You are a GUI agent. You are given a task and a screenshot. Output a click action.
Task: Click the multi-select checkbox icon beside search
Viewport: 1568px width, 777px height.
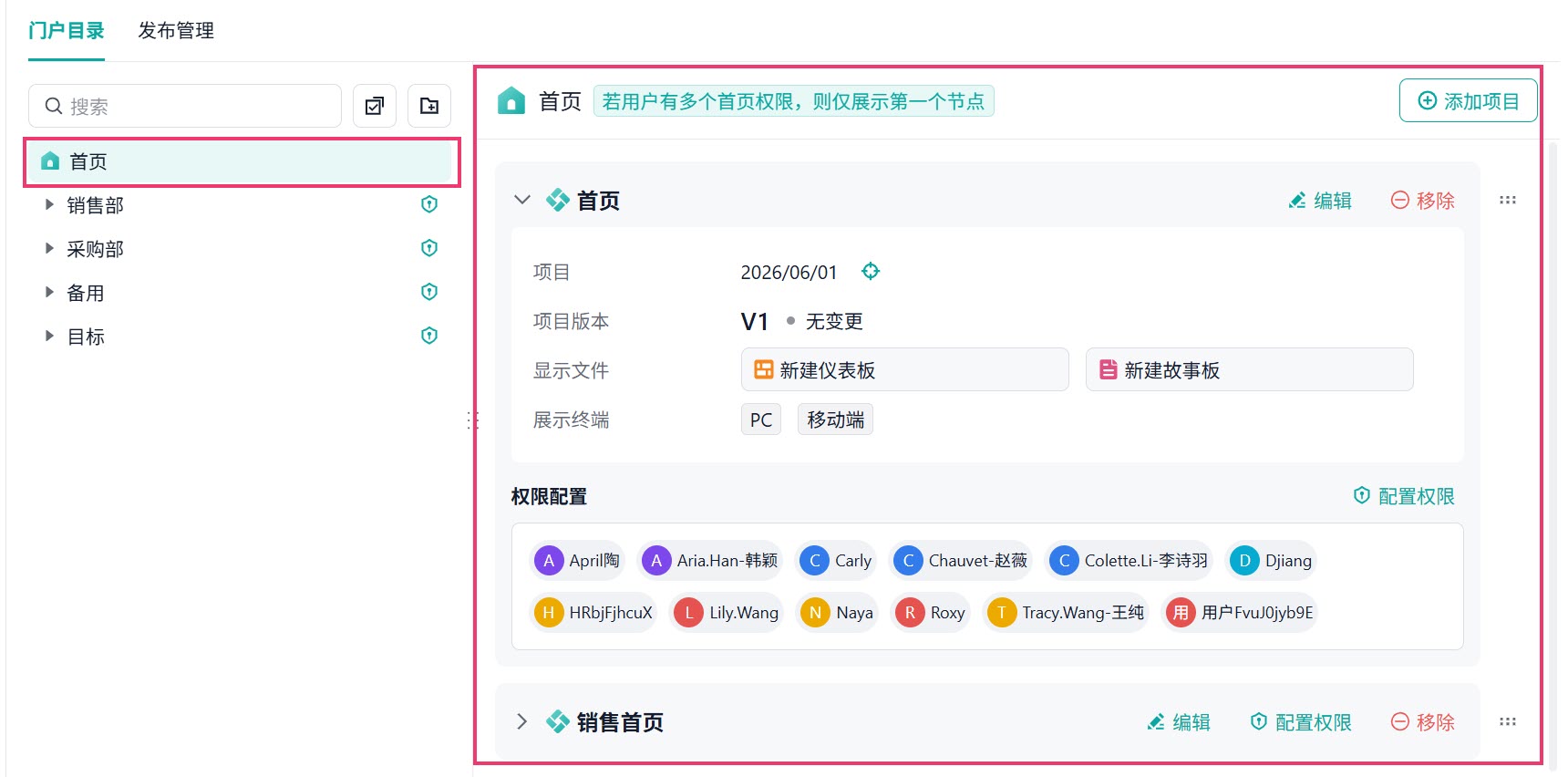point(375,107)
